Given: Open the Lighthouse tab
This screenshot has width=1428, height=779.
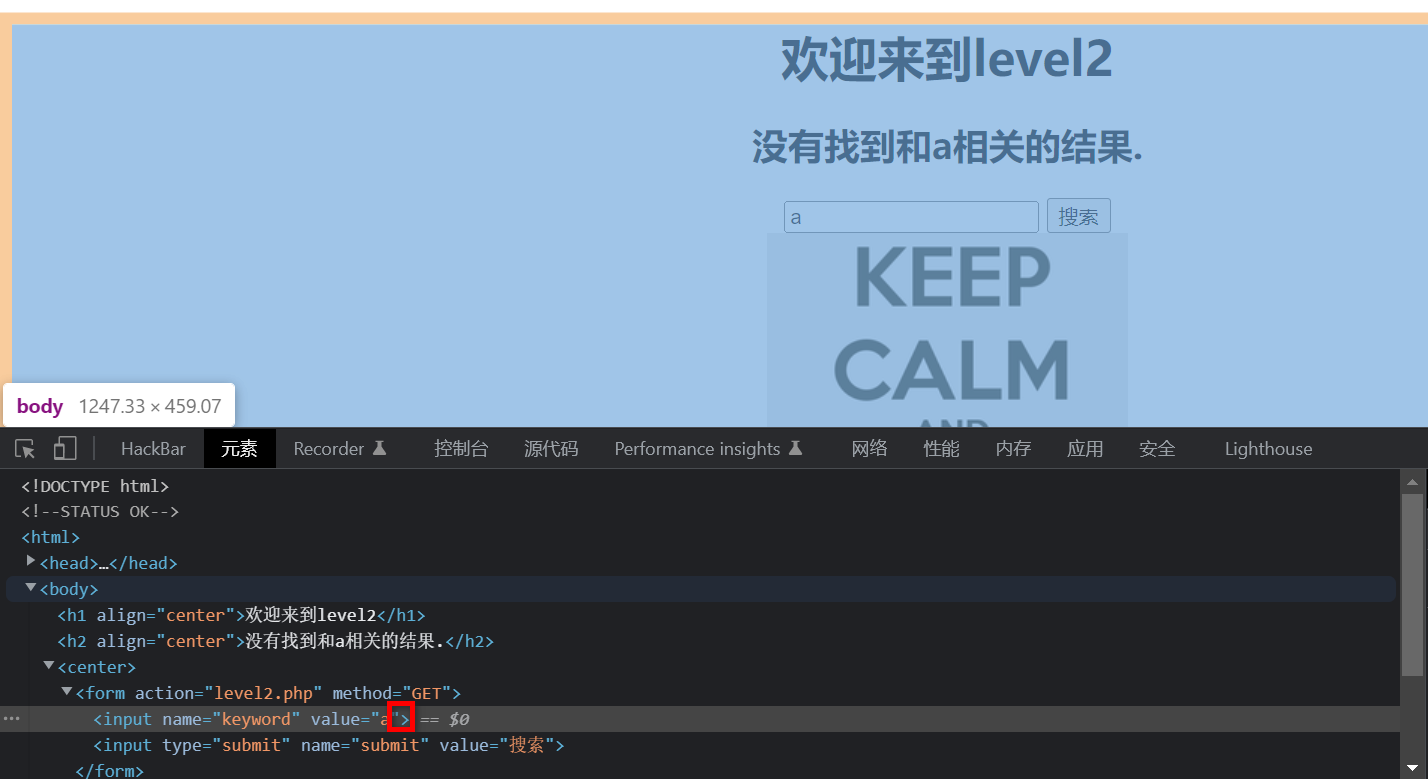Looking at the screenshot, I should point(1267,448).
